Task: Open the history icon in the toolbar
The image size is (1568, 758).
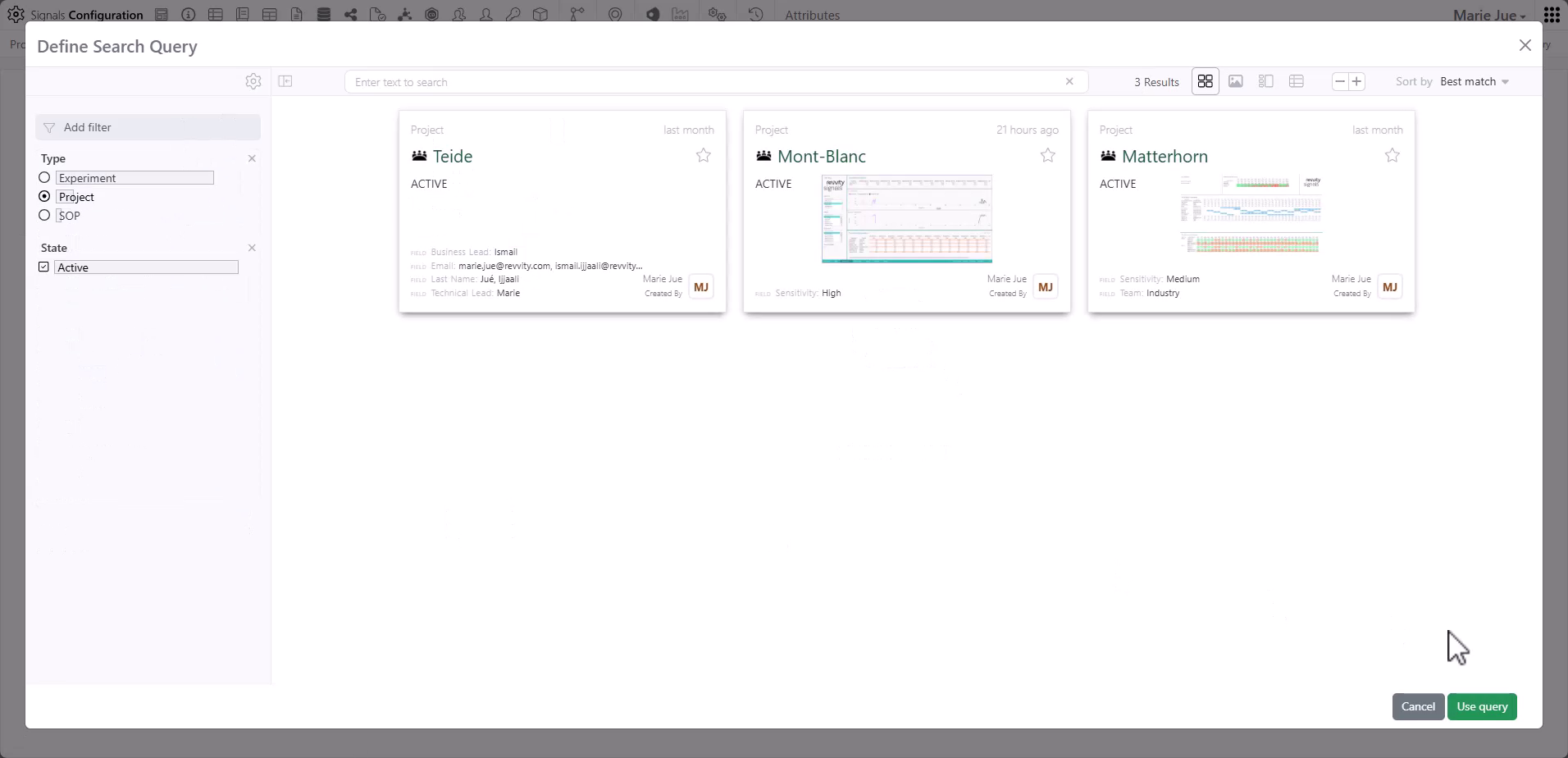Action: pyautogui.click(x=754, y=14)
